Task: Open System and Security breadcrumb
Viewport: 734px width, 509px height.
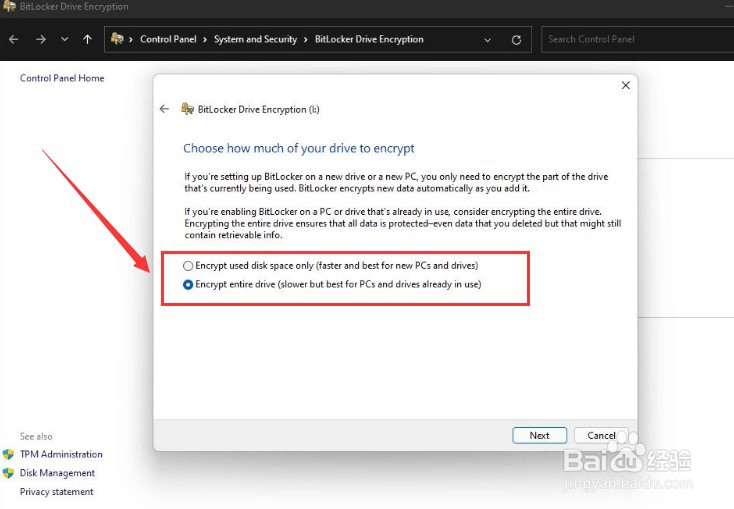Action: click(x=255, y=39)
